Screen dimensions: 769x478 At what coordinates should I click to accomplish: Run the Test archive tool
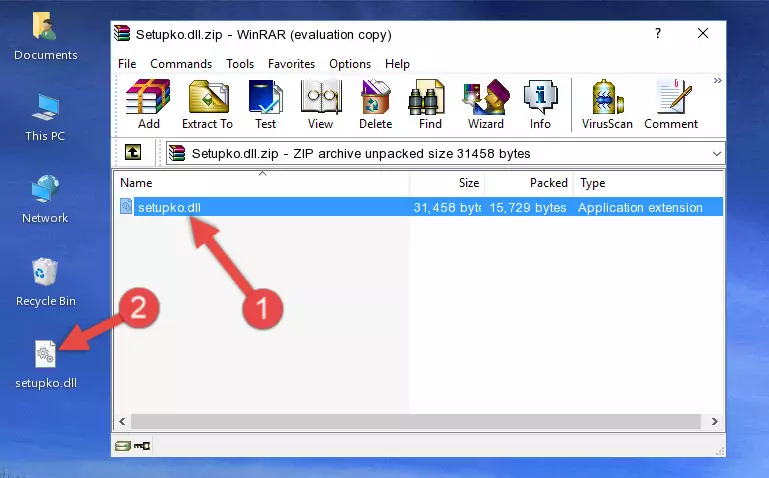coord(265,104)
